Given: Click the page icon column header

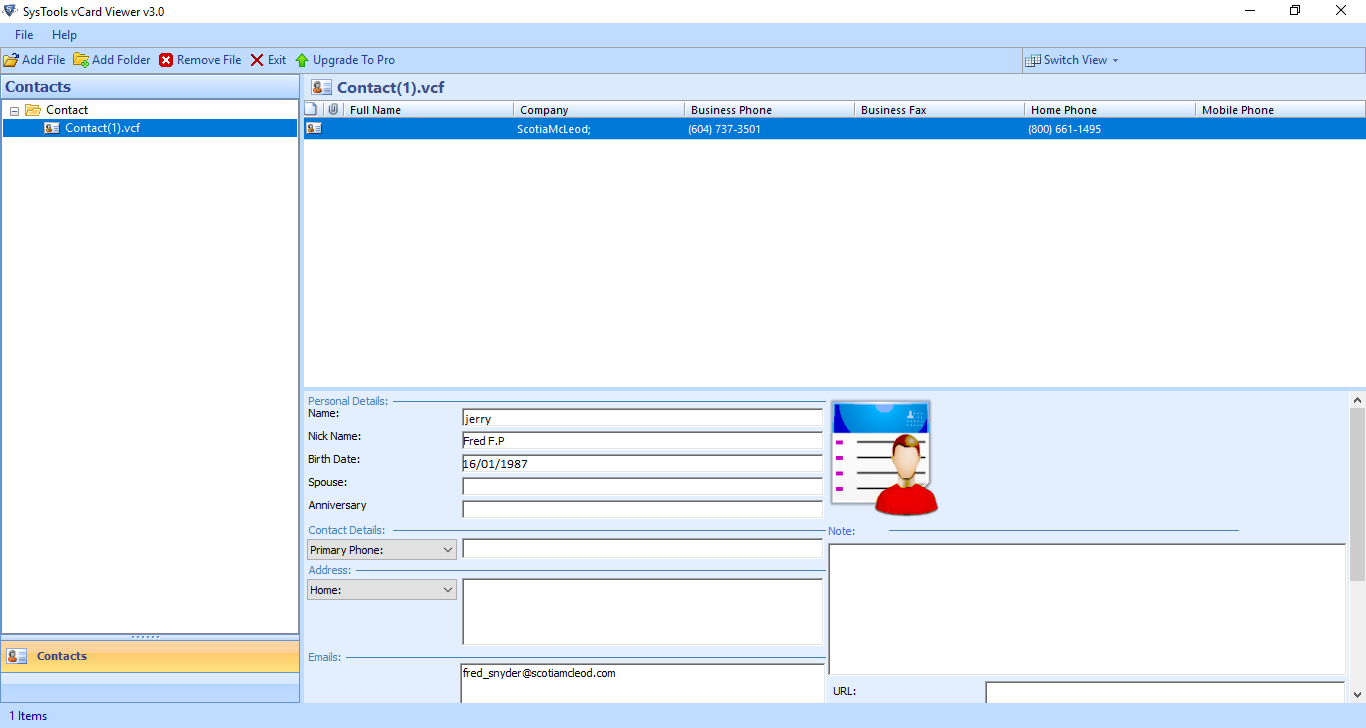Looking at the screenshot, I should point(312,109).
